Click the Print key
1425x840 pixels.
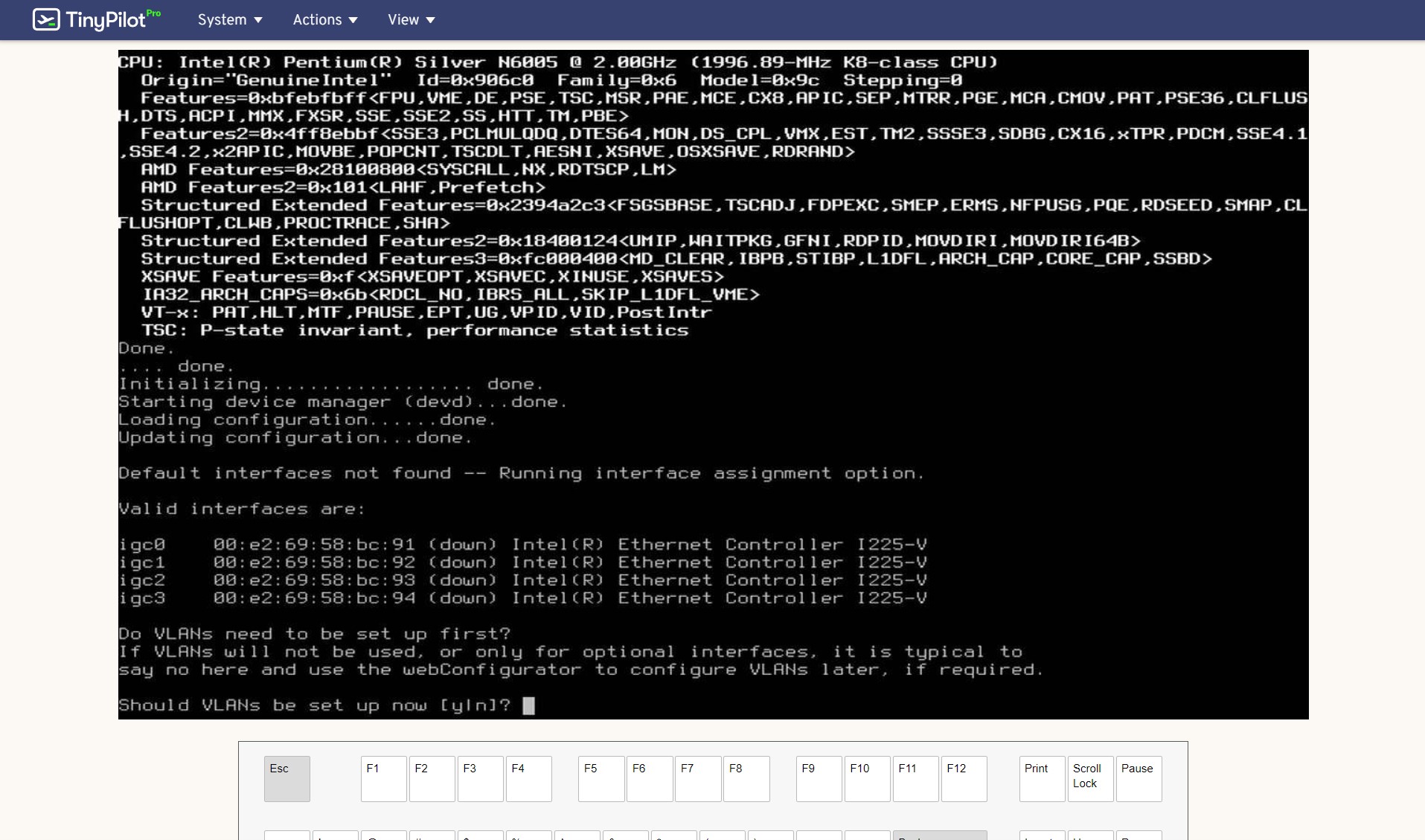pos(1042,778)
